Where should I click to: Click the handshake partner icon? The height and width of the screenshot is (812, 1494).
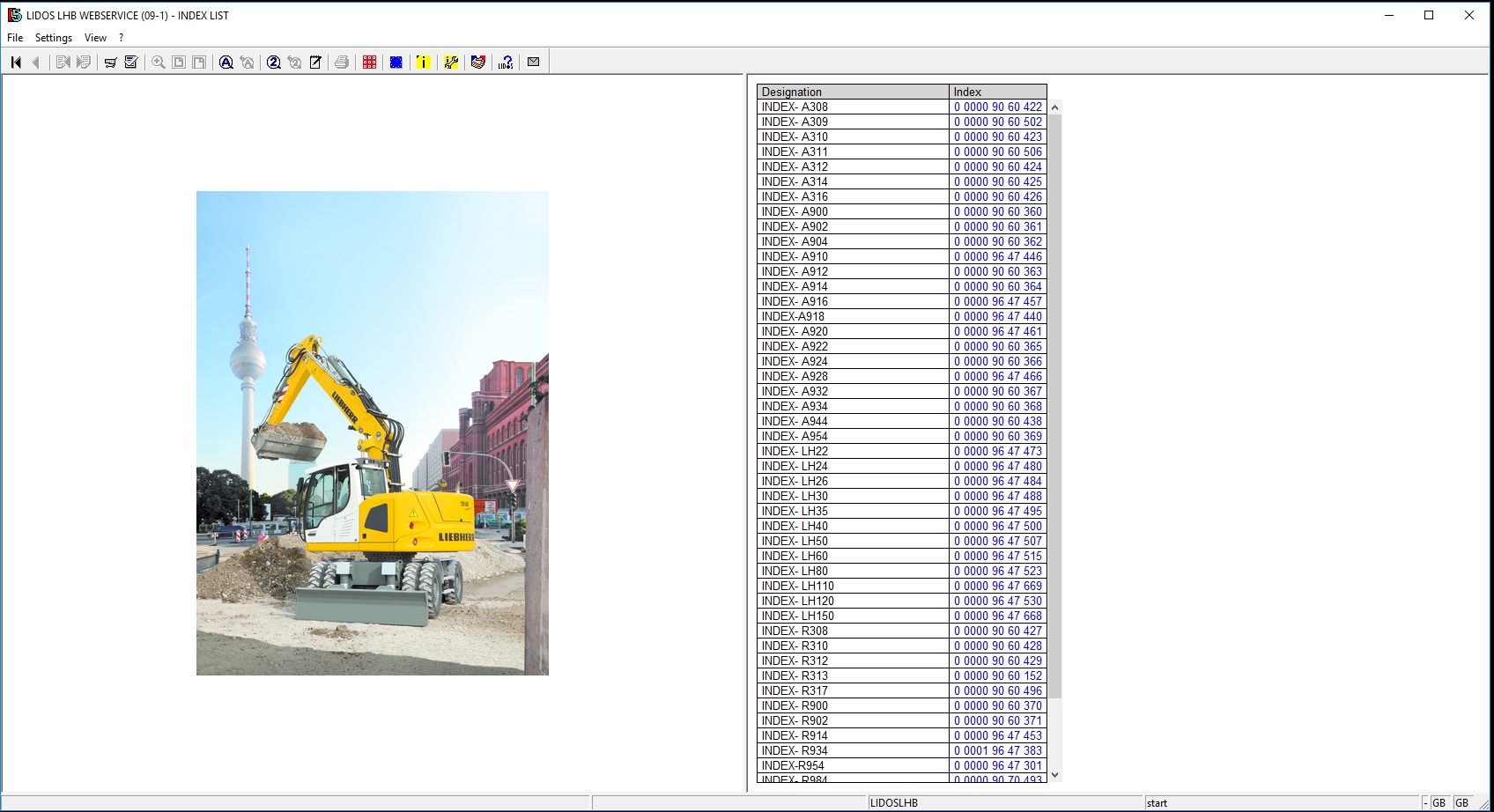tap(477, 62)
